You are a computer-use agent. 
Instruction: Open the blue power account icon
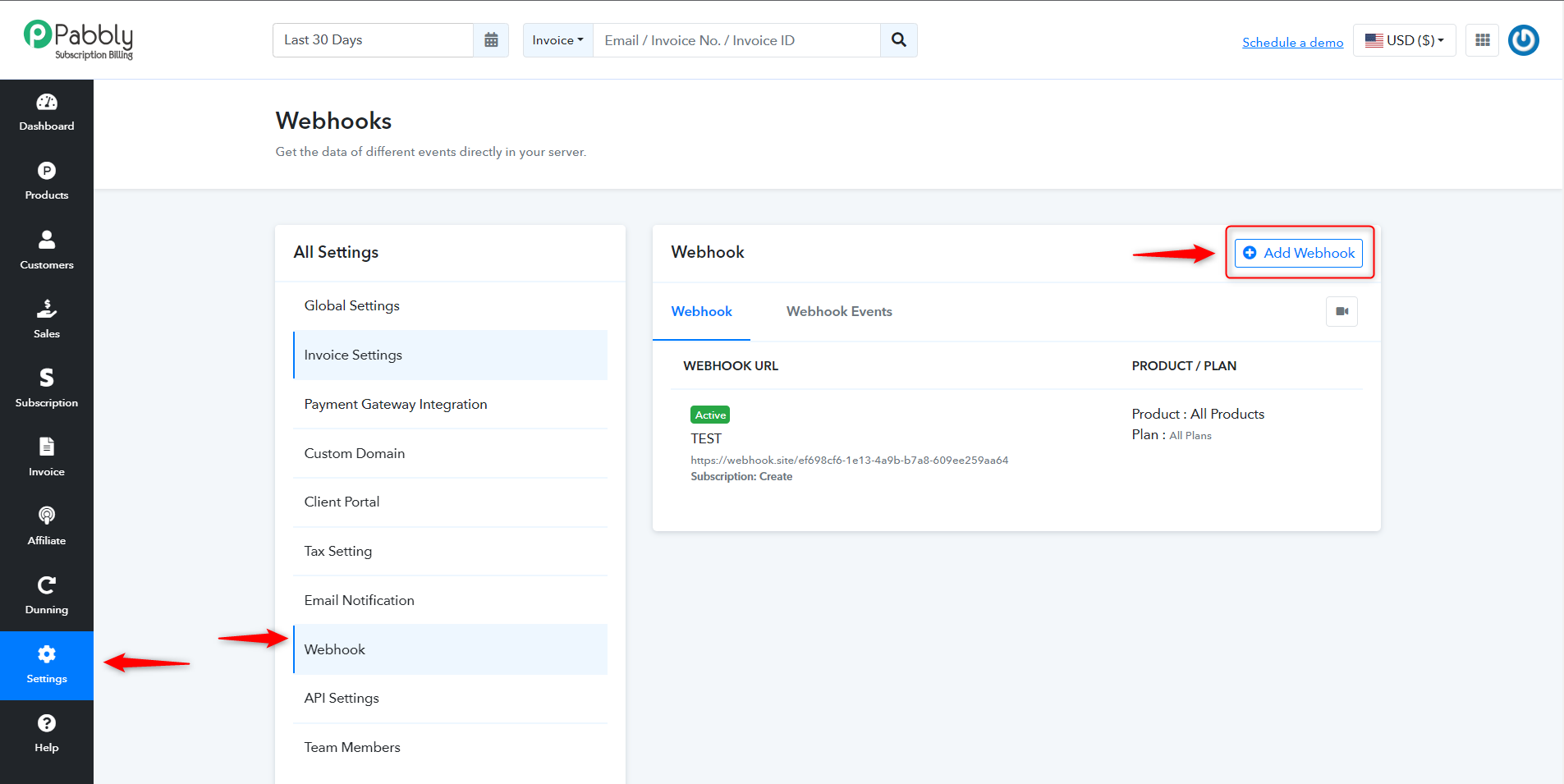(x=1524, y=40)
